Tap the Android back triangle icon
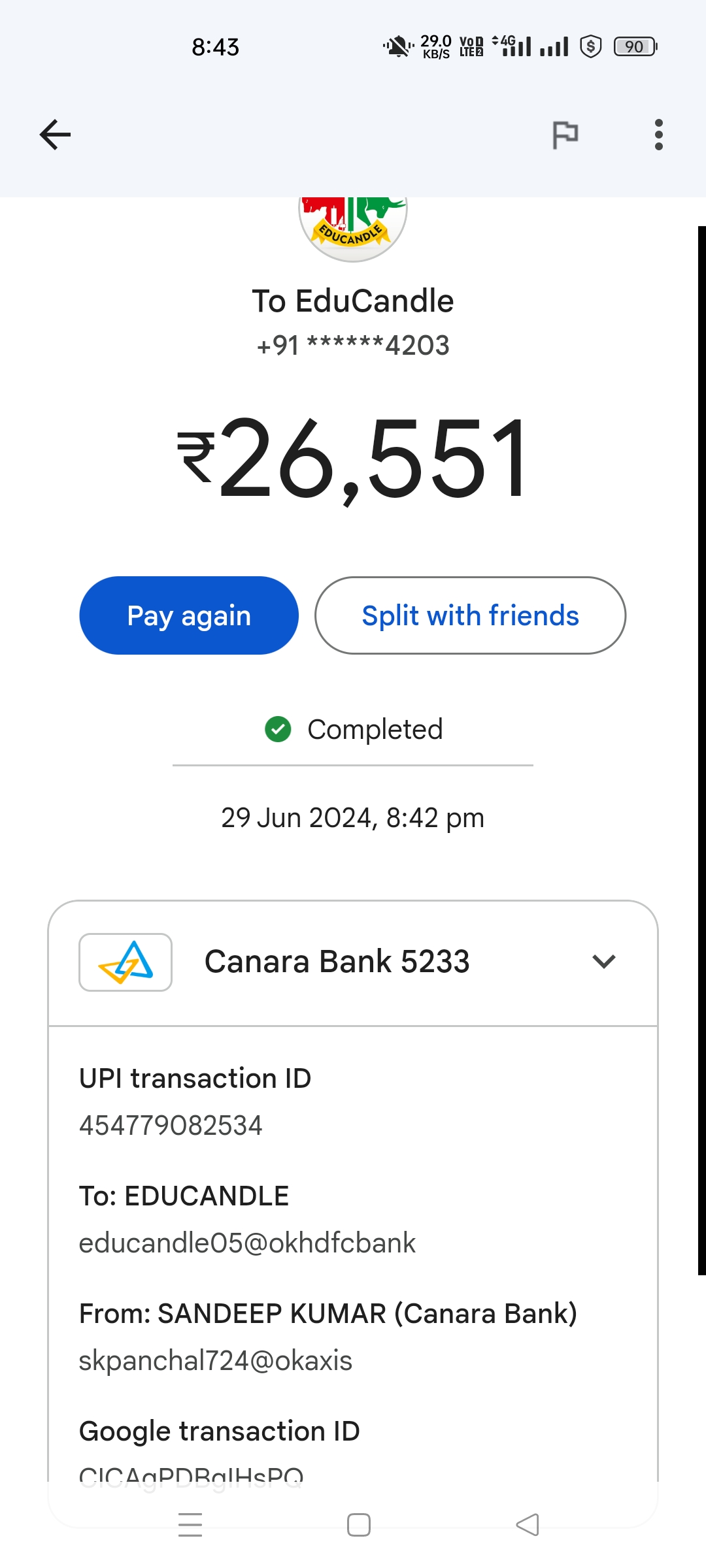 (x=528, y=1525)
